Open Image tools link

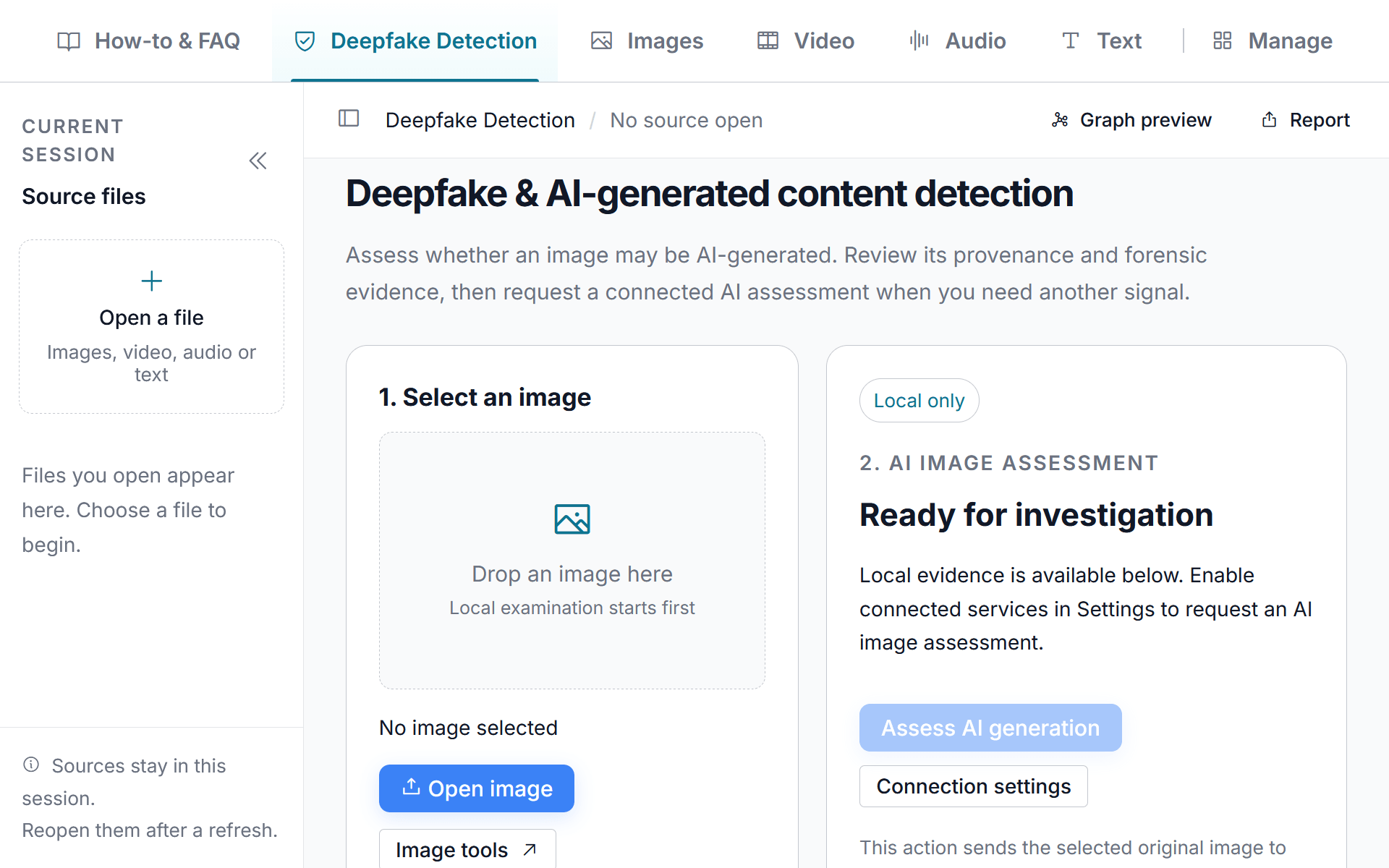tap(467, 849)
